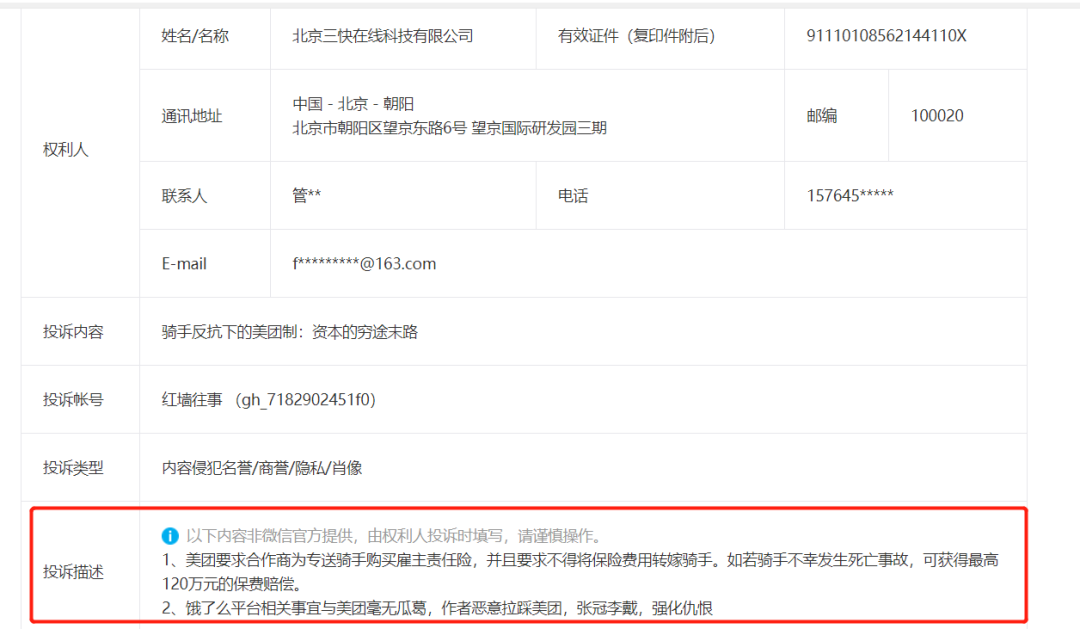Click the 投诉内容 row label
1080x629 pixels.
click(73, 332)
